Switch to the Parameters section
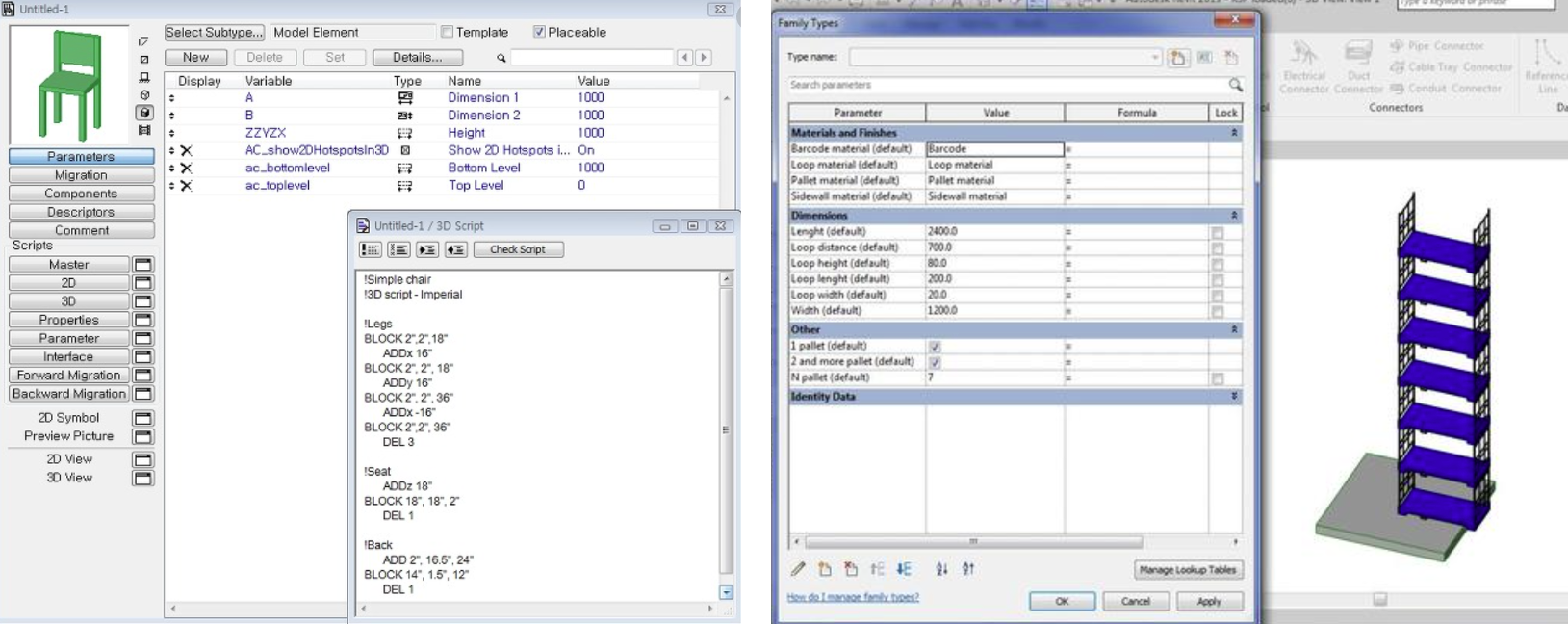This screenshot has height=624, width=1568. coord(82,157)
